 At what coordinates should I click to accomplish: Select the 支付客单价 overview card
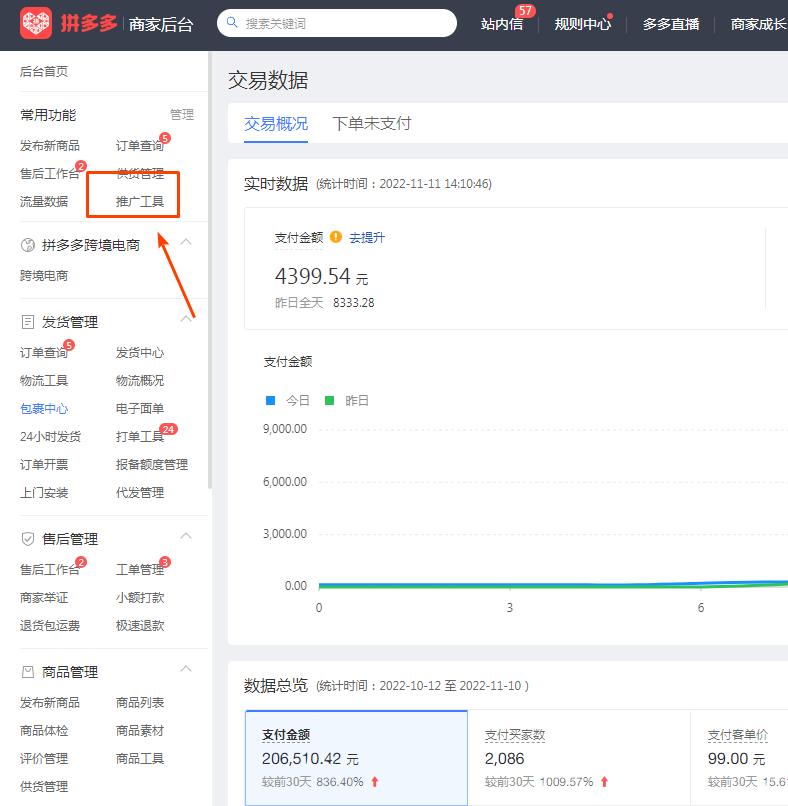[x=739, y=758]
